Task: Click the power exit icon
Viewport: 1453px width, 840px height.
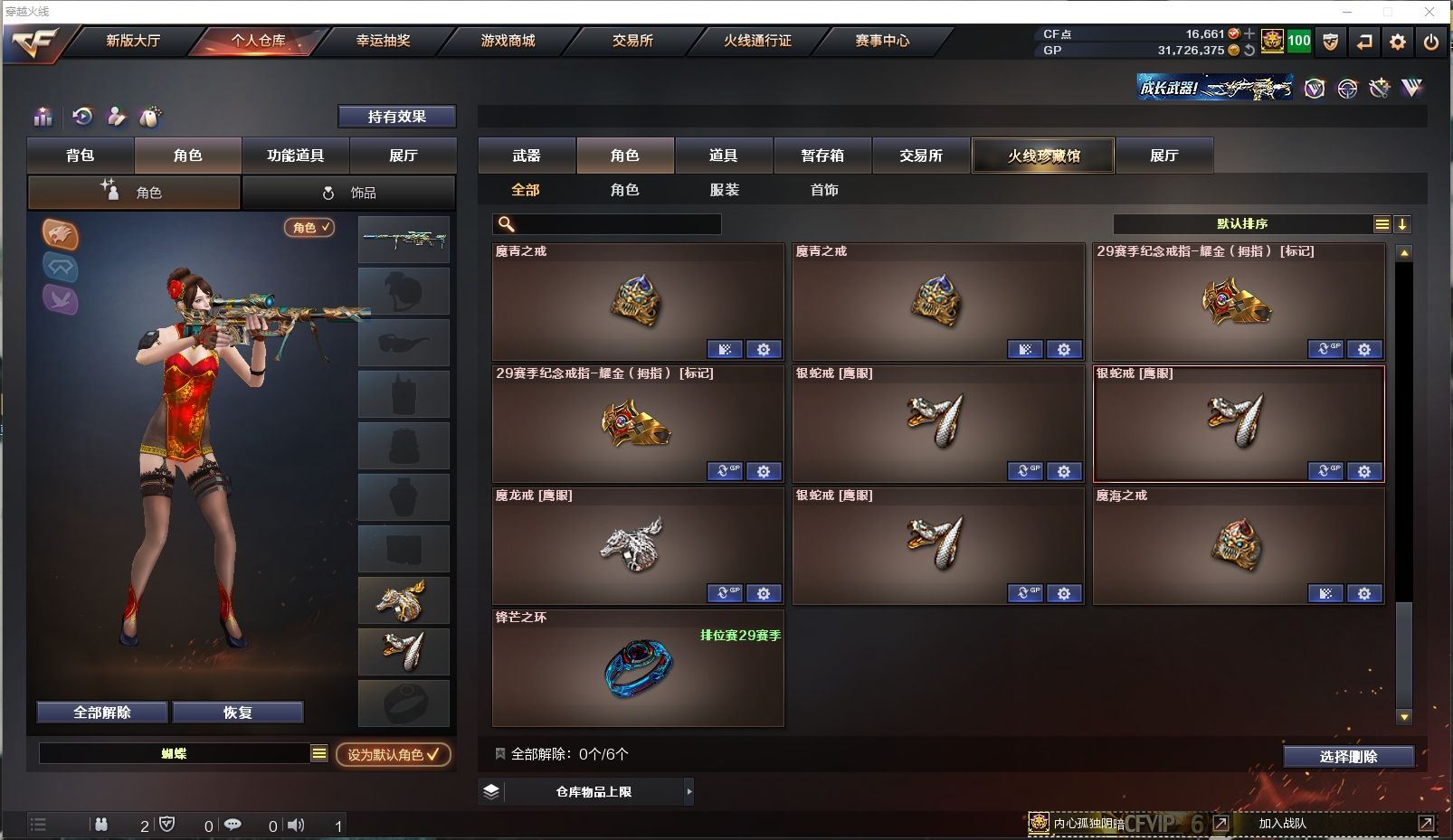Action: point(1431,42)
